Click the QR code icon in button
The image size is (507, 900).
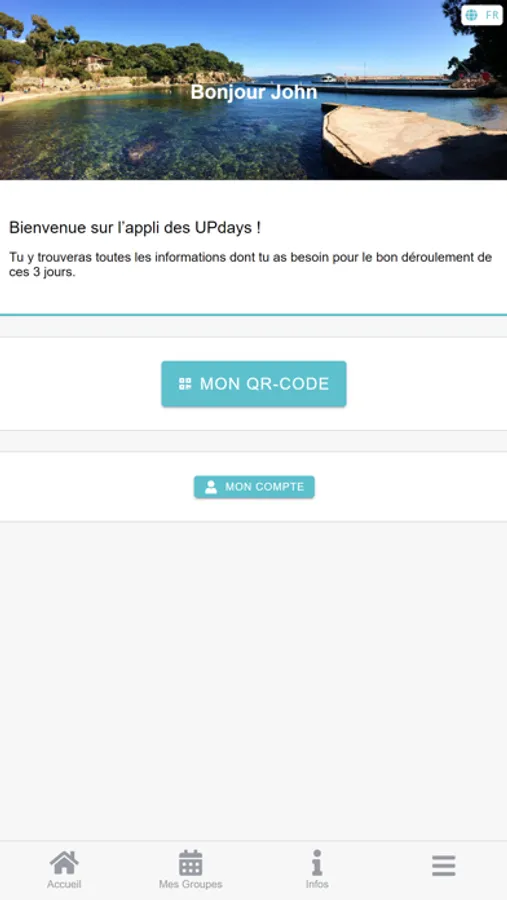coord(185,384)
